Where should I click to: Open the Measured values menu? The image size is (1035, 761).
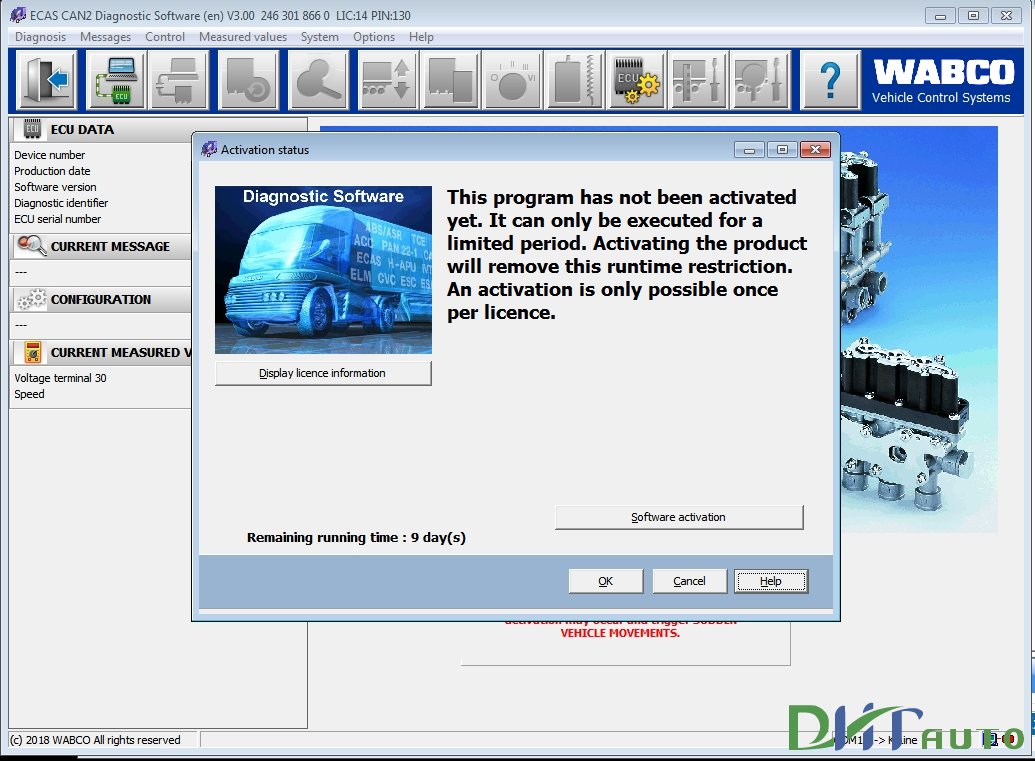pos(242,37)
